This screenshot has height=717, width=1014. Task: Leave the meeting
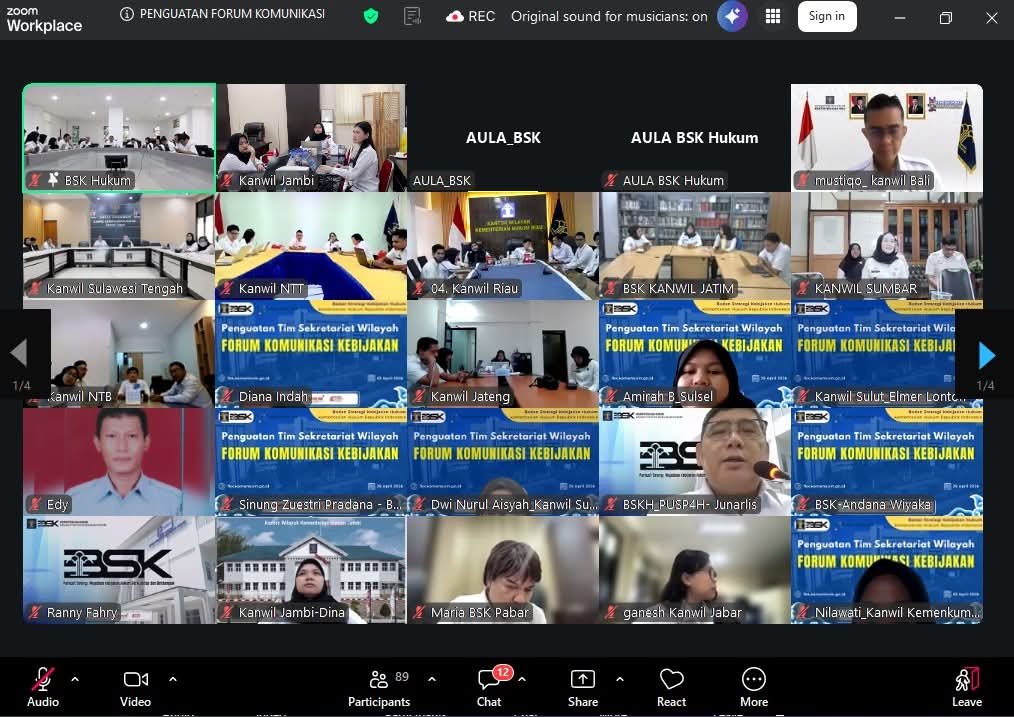966,687
